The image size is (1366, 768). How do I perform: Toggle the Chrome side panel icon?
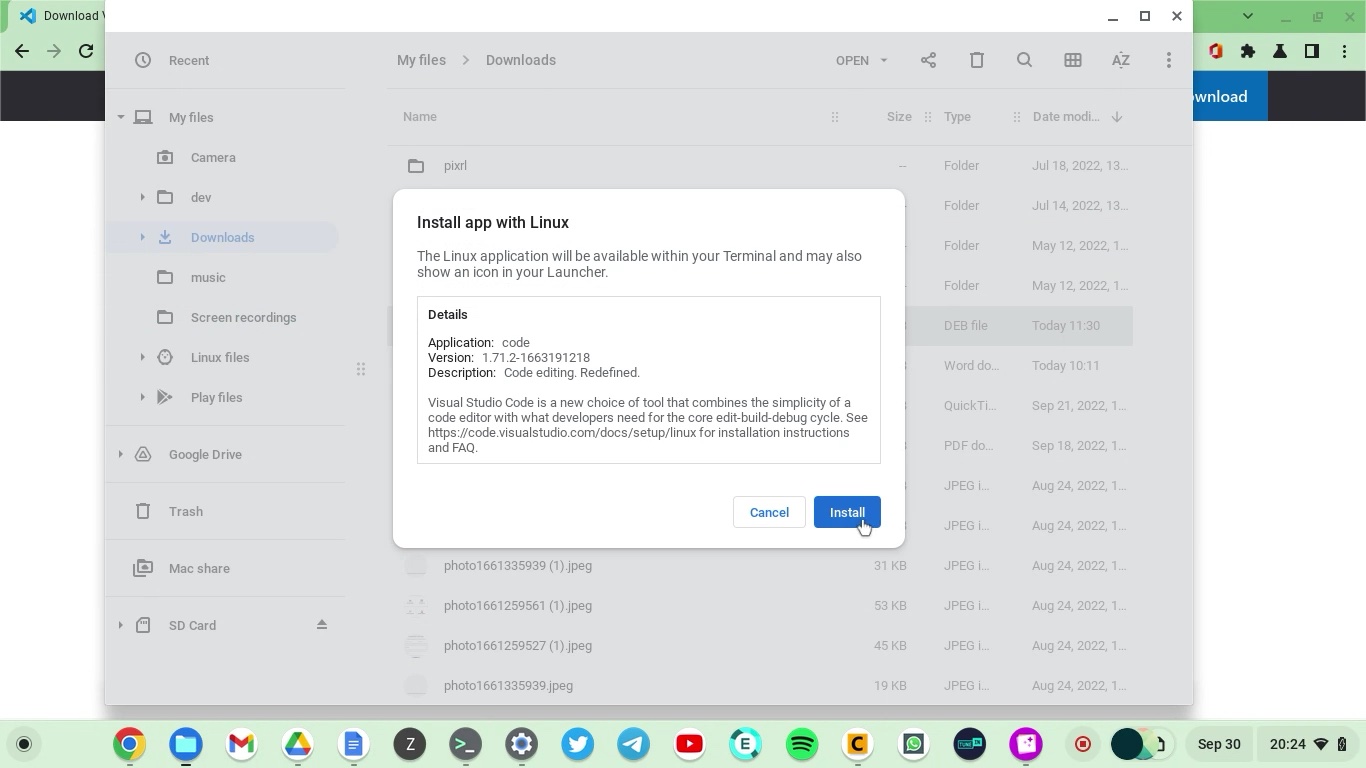click(x=1312, y=51)
